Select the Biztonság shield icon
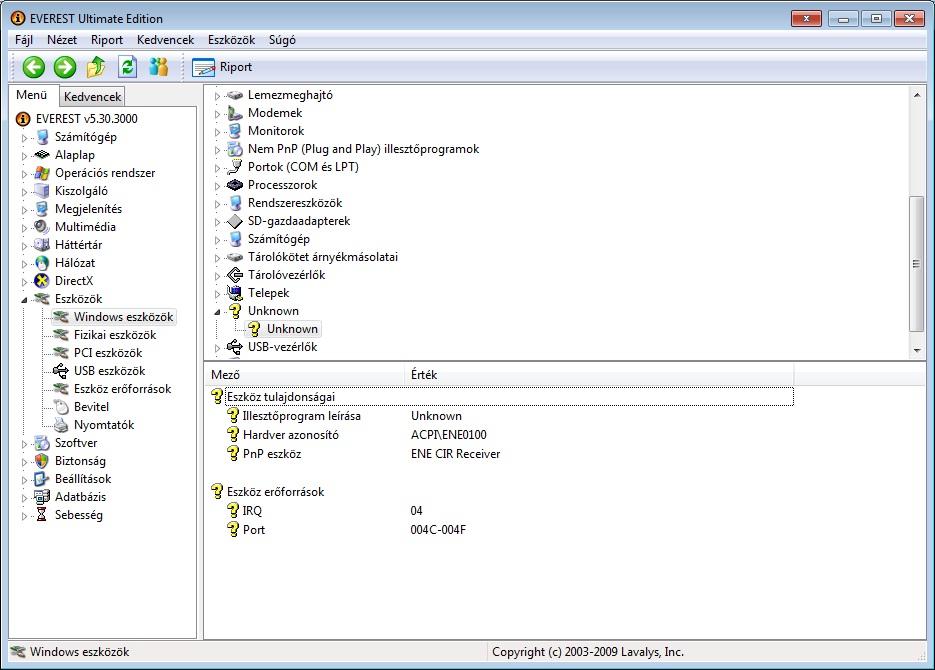 click(x=42, y=461)
